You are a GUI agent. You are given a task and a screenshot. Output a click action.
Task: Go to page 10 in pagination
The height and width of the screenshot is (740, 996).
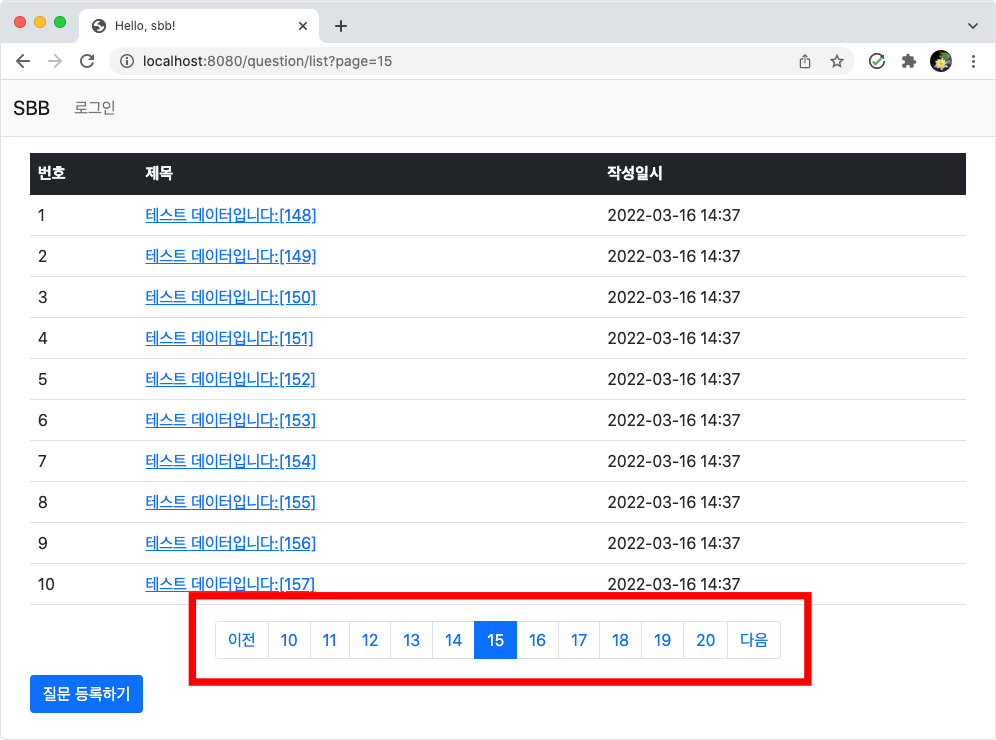pos(289,640)
